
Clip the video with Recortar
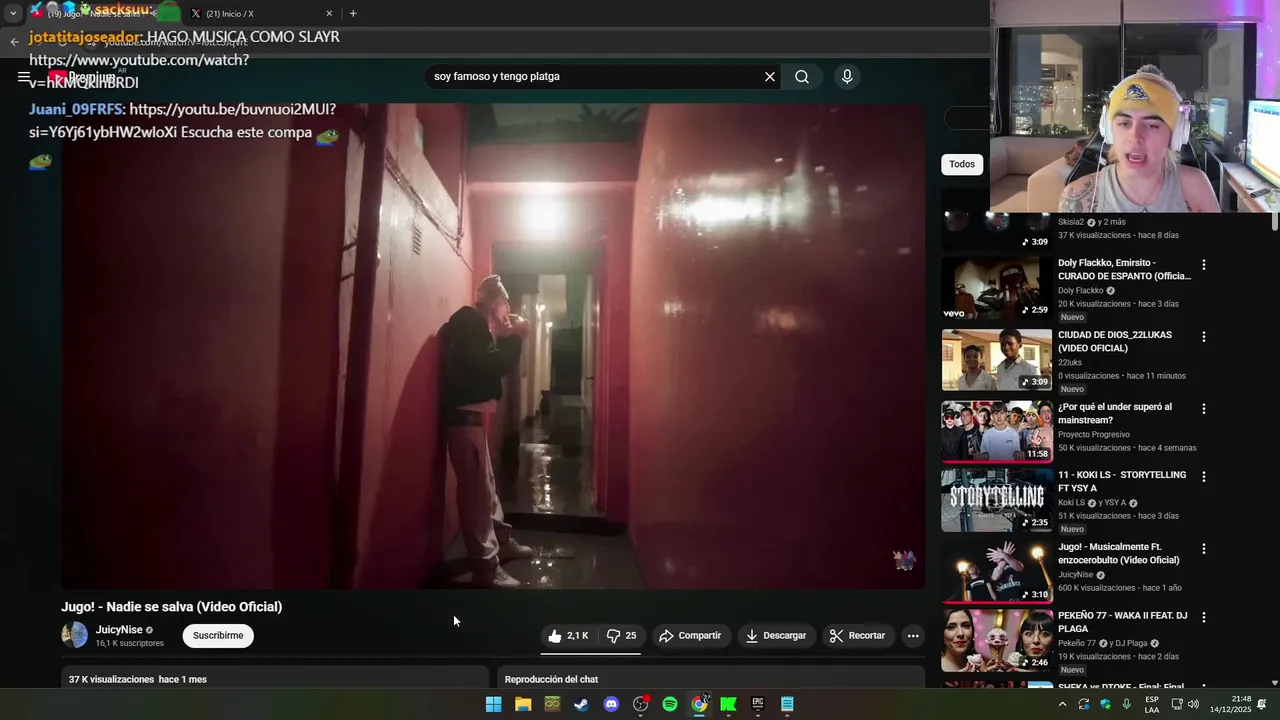click(x=857, y=636)
